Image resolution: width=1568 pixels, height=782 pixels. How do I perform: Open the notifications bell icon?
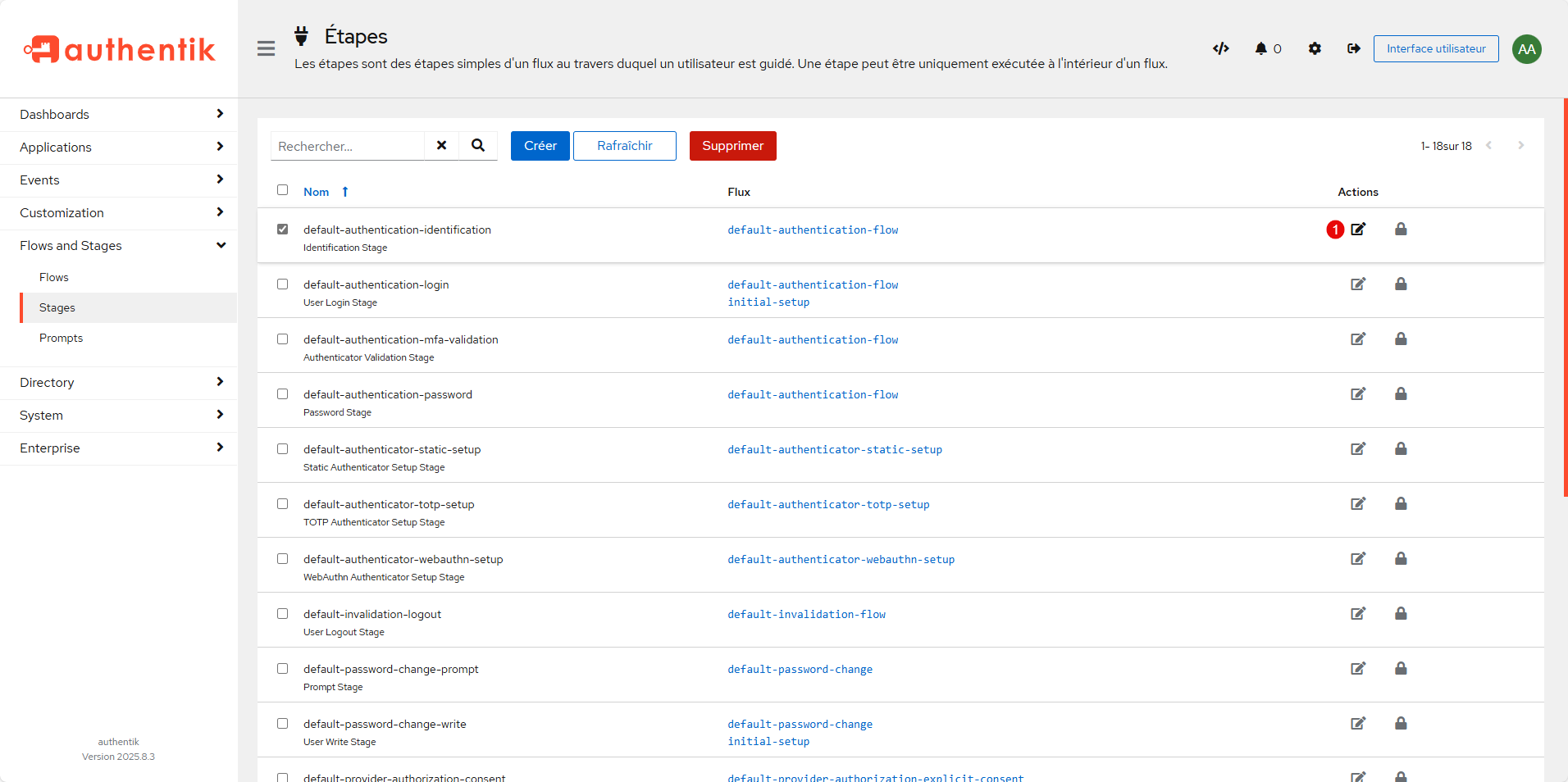(x=1261, y=48)
